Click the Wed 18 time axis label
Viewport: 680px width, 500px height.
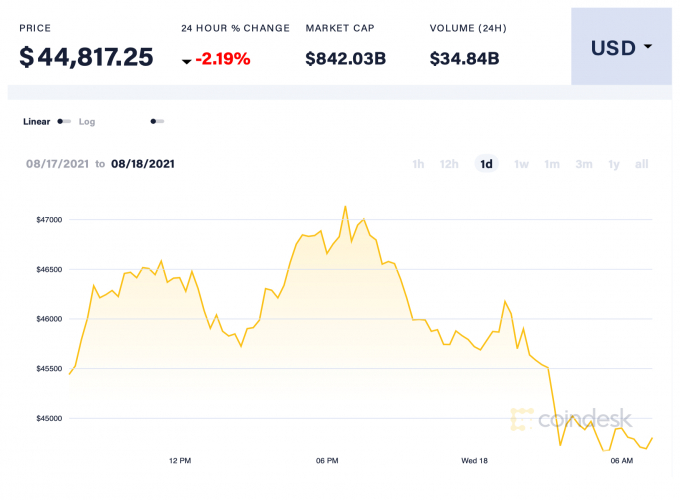[474, 461]
